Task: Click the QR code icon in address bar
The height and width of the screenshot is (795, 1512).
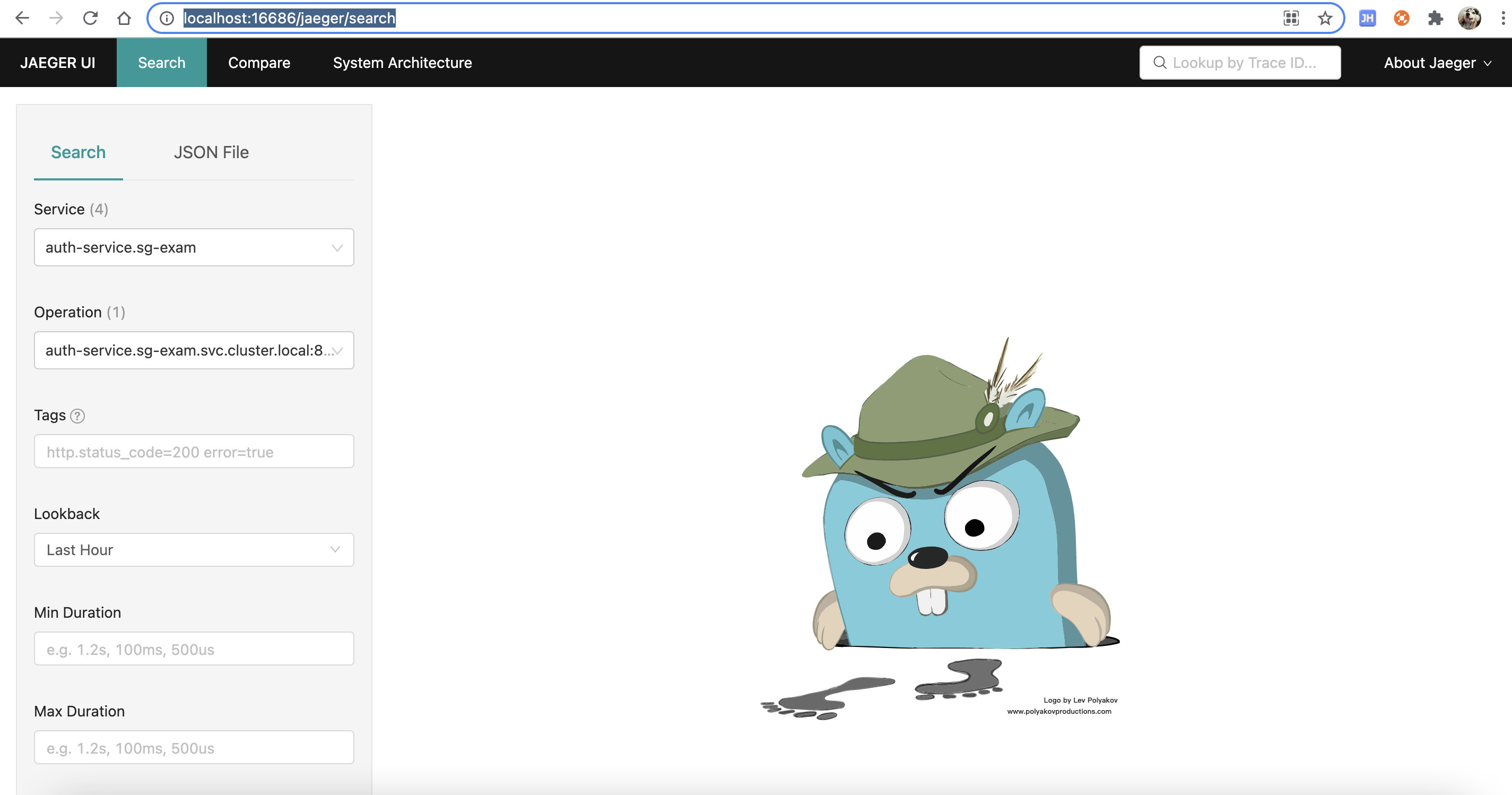Action: (x=1291, y=18)
